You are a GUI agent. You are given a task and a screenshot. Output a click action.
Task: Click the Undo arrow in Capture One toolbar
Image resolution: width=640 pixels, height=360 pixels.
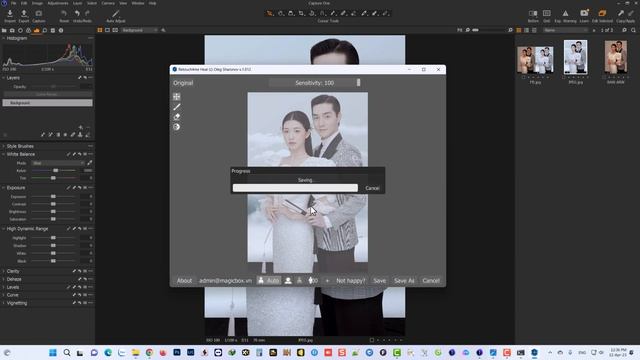coord(77,13)
